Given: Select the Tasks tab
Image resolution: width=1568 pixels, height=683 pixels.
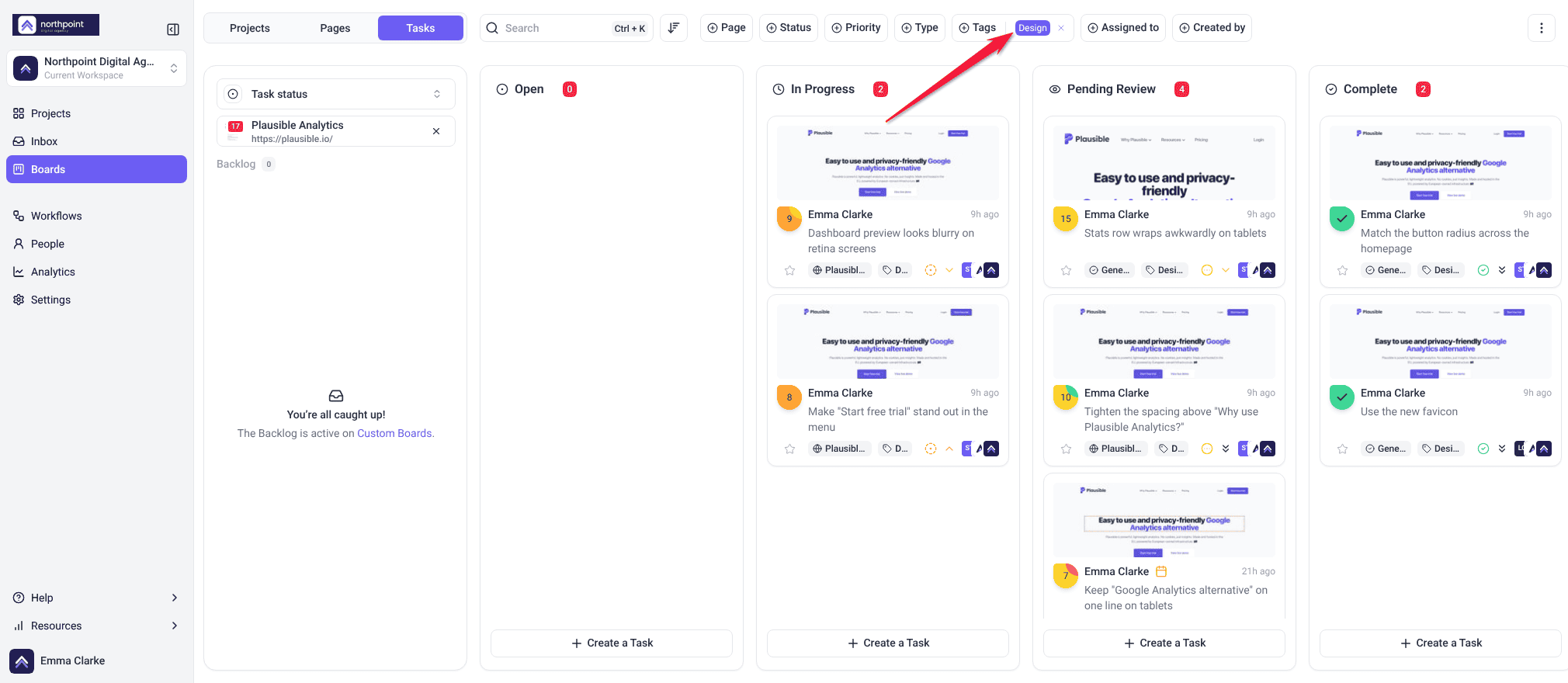Looking at the screenshot, I should coord(421,28).
